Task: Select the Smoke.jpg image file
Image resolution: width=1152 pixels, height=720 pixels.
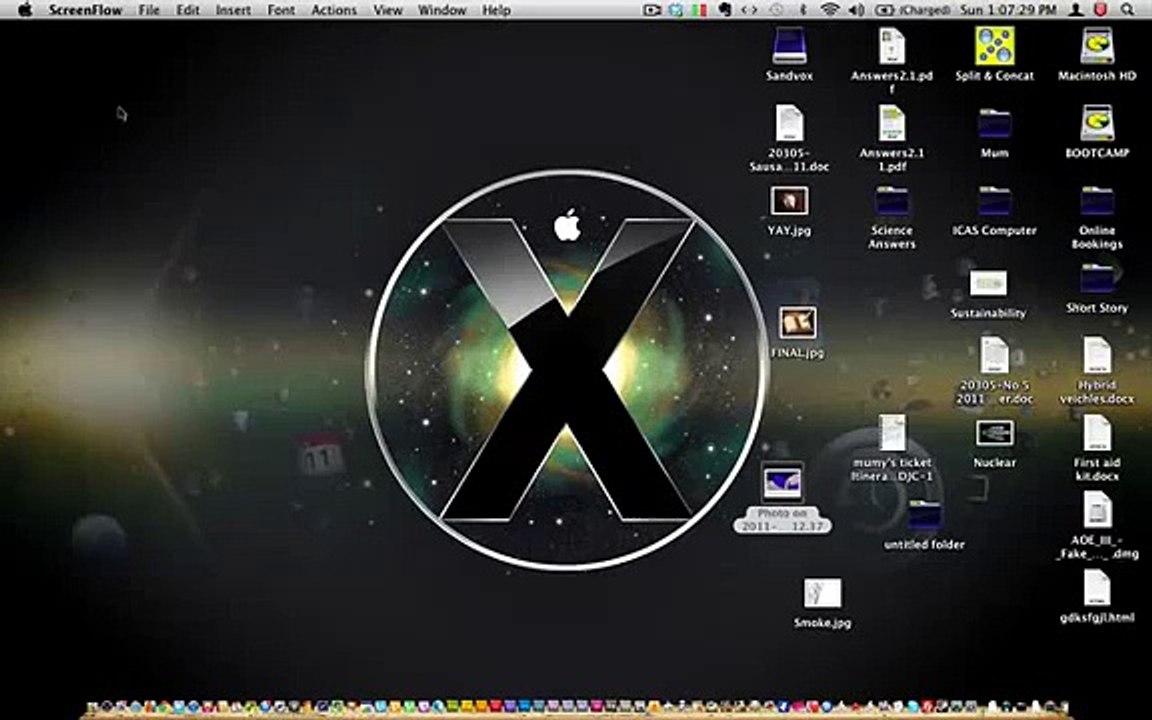Action: [x=822, y=594]
